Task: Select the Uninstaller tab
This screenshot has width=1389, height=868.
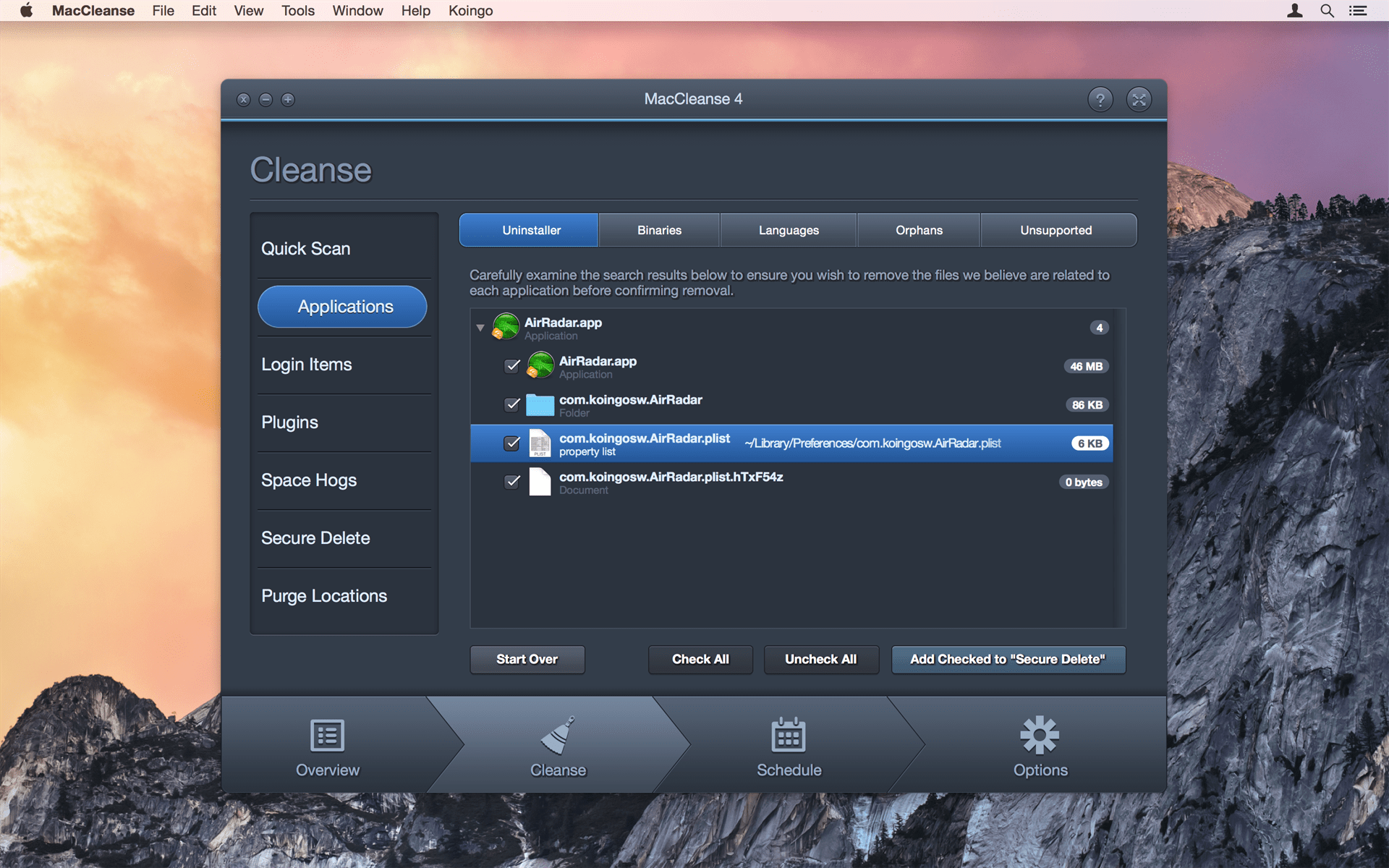Action: tap(530, 230)
